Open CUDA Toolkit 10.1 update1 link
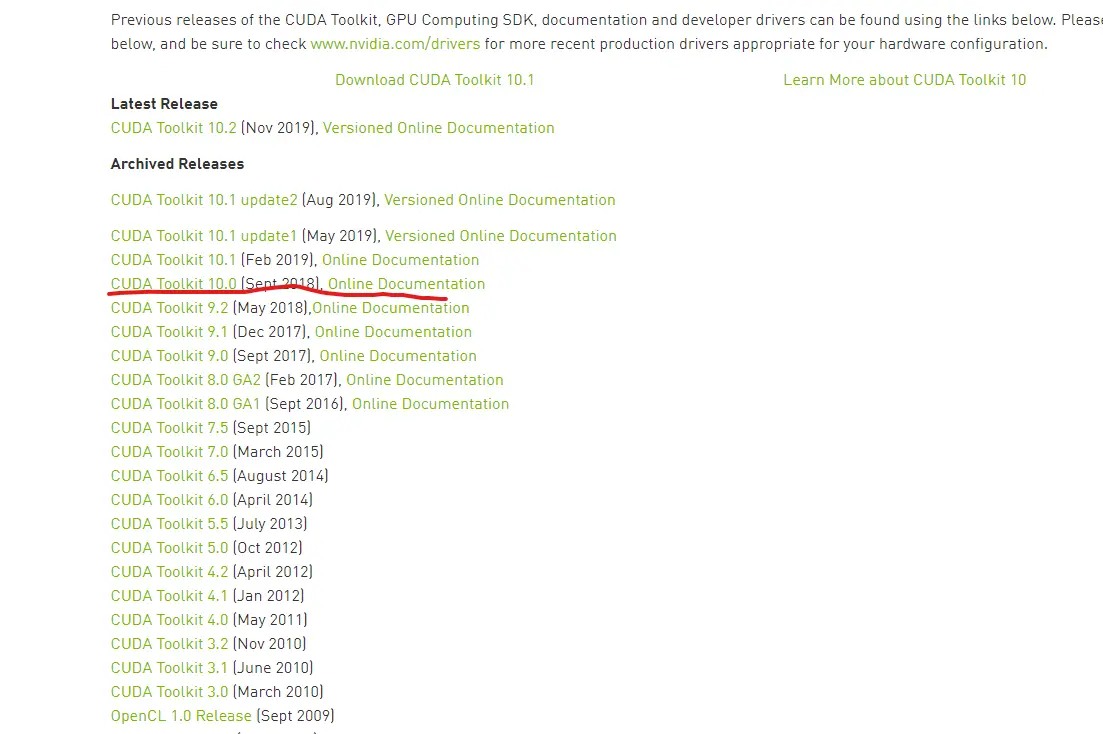 click(x=204, y=236)
